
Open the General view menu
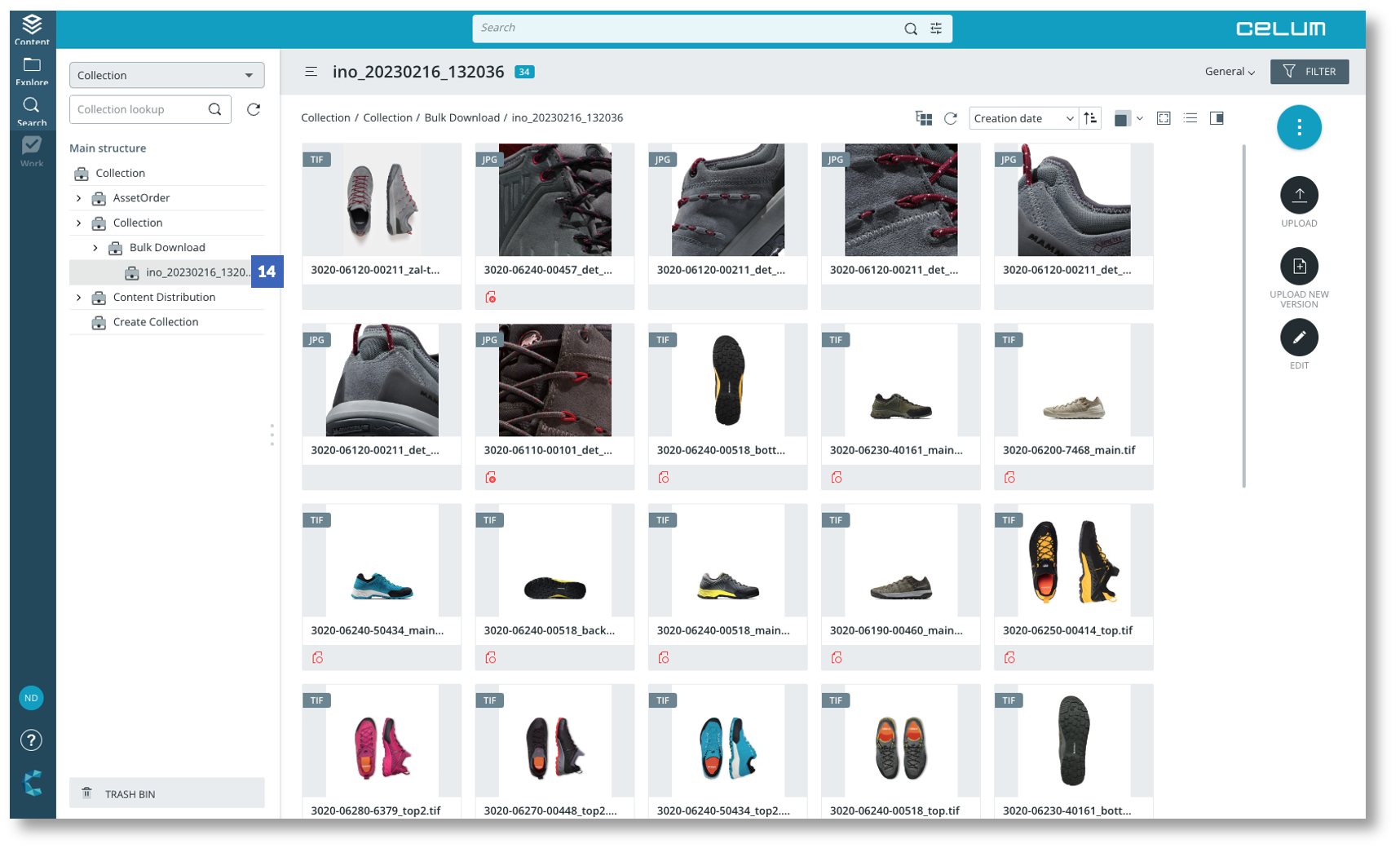[1229, 72]
